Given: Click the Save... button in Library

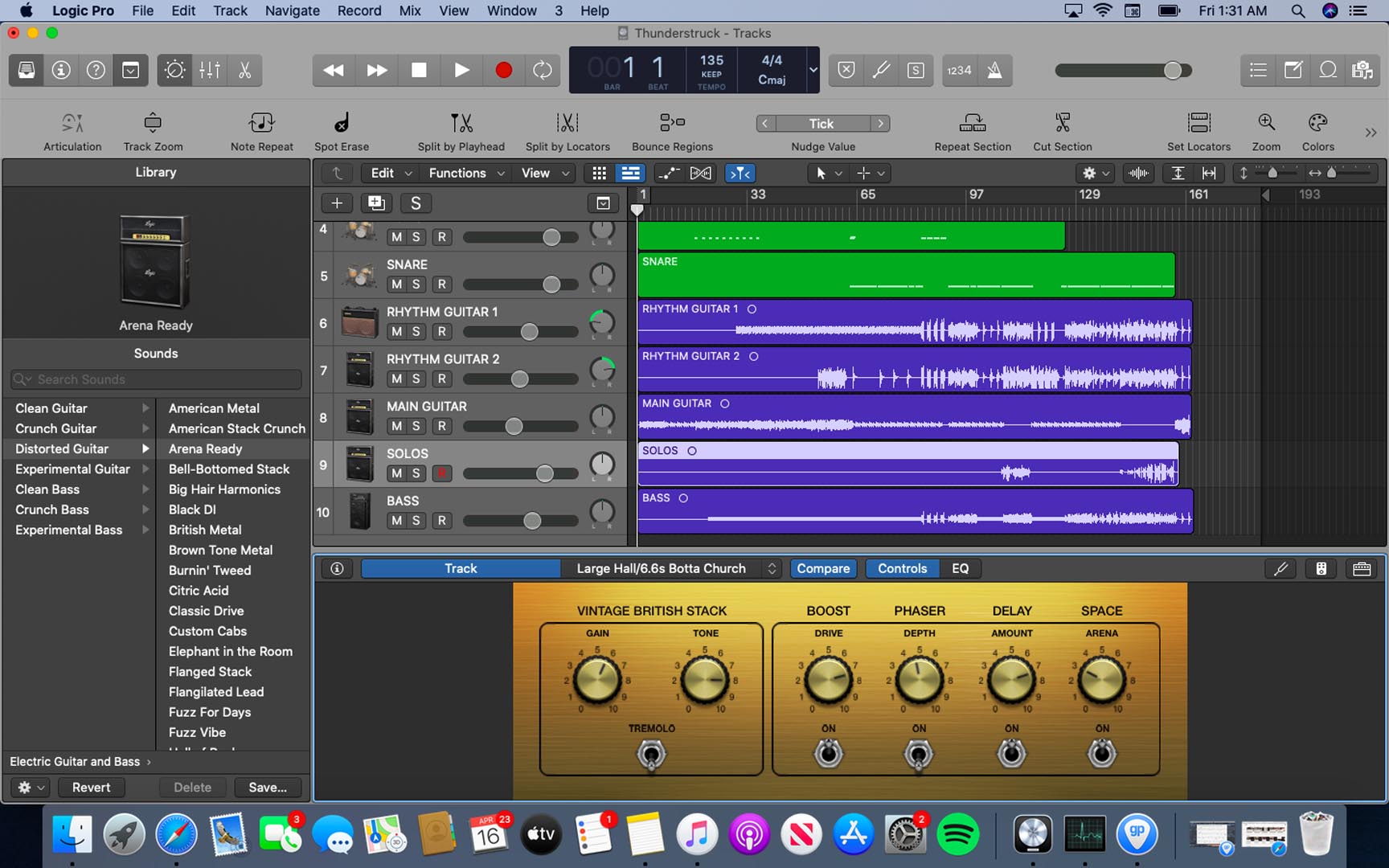Looking at the screenshot, I should click(268, 788).
